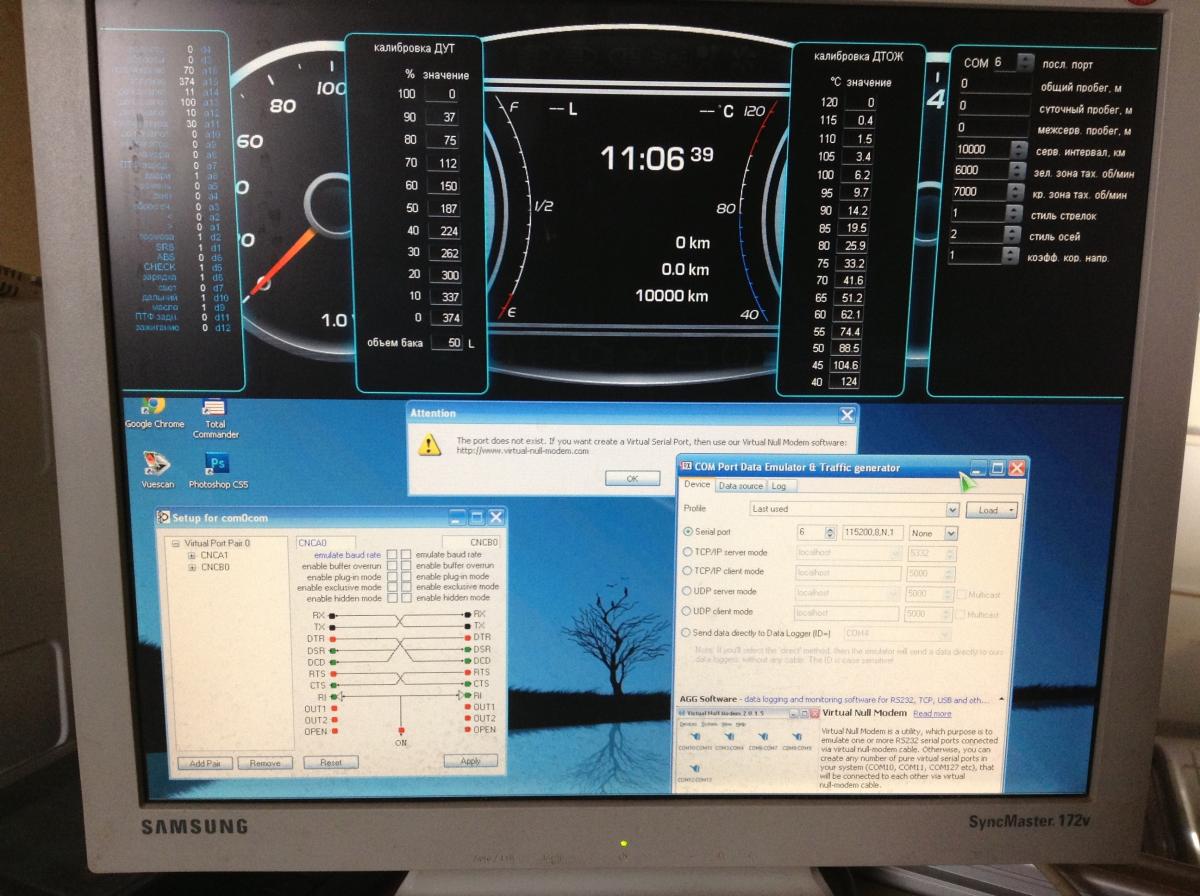Launch Vuescan from the desktop
This screenshot has width=1200, height=896.
[x=157, y=465]
